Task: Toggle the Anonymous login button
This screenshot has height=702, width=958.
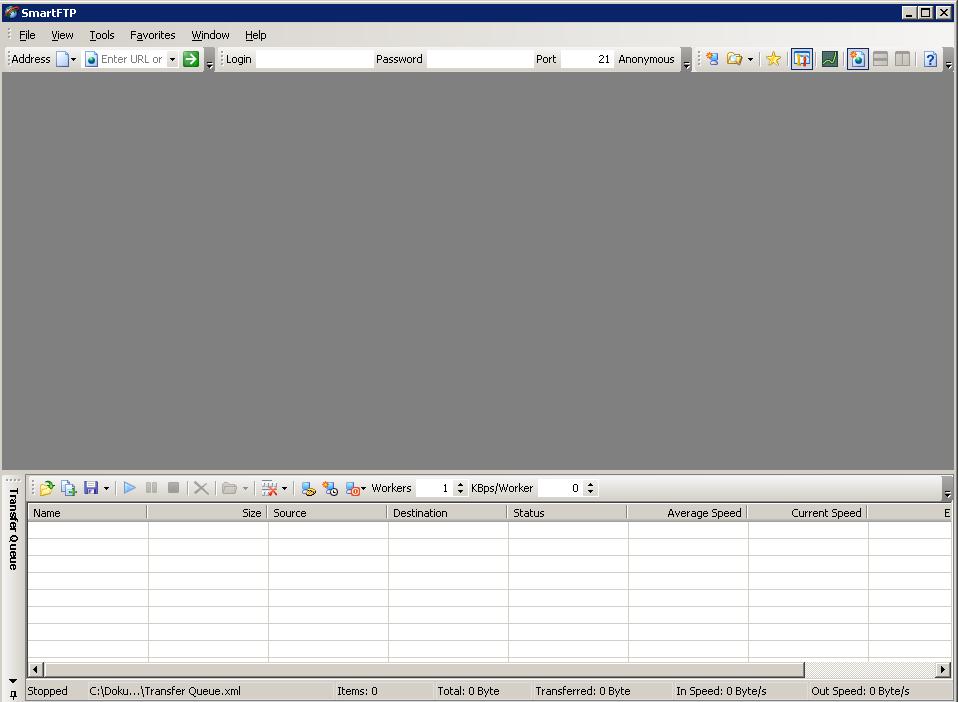Action: point(646,59)
